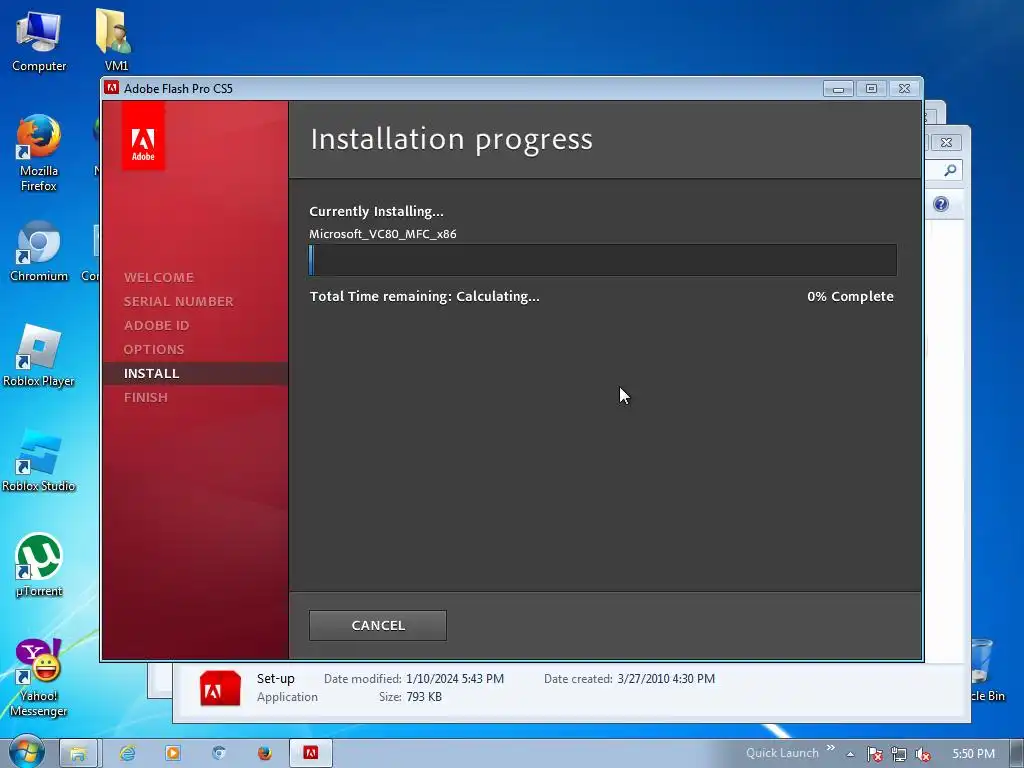Screen dimensions: 1024x768
Task: Click the 0% Complete label
Action: pyautogui.click(x=850, y=296)
